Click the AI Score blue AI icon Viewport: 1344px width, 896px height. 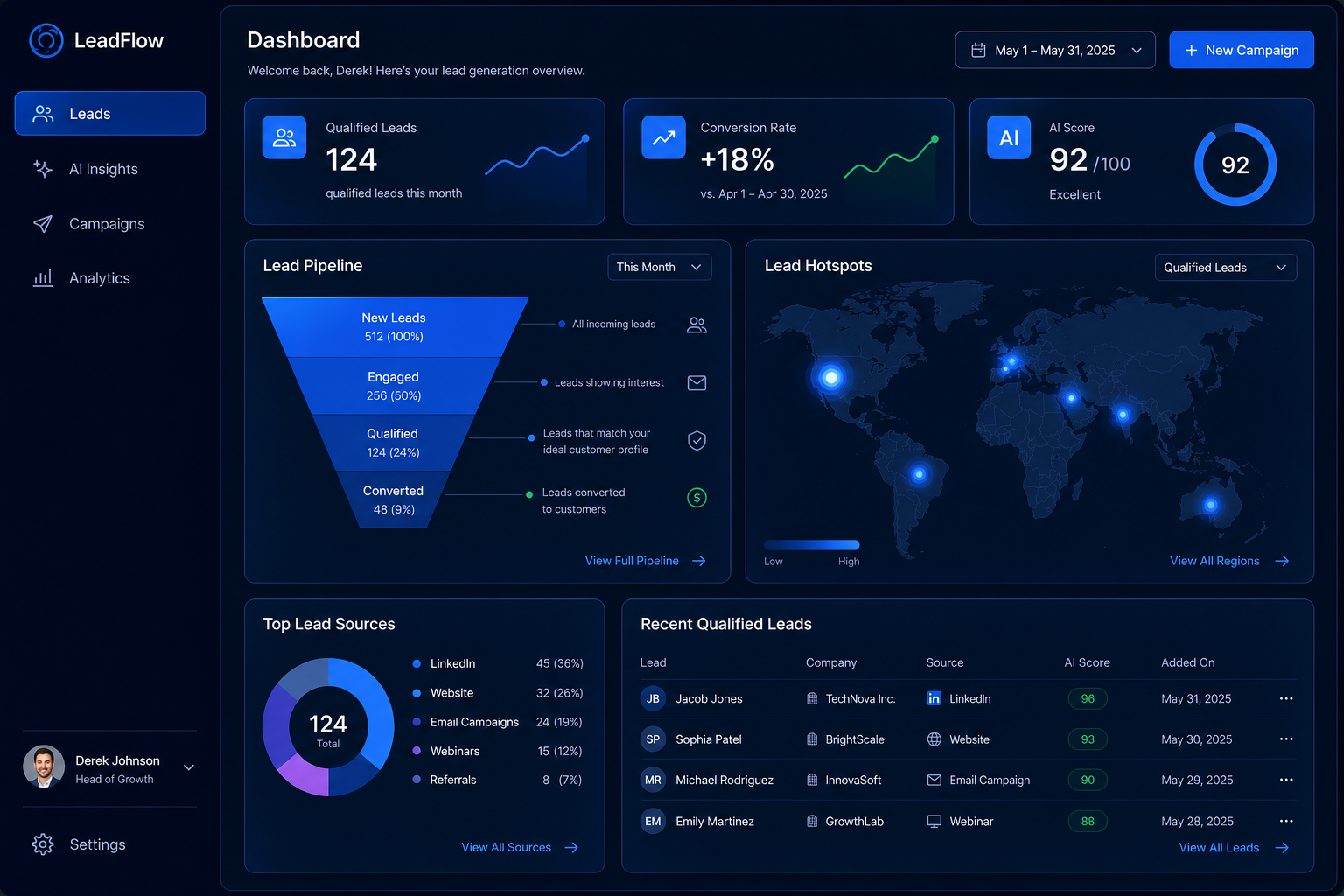coord(1009,137)
